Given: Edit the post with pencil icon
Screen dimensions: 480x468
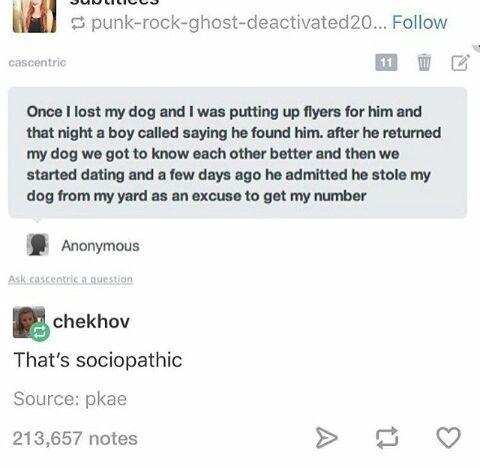Looking at the screenshot, I should click(x=461, y=62).
